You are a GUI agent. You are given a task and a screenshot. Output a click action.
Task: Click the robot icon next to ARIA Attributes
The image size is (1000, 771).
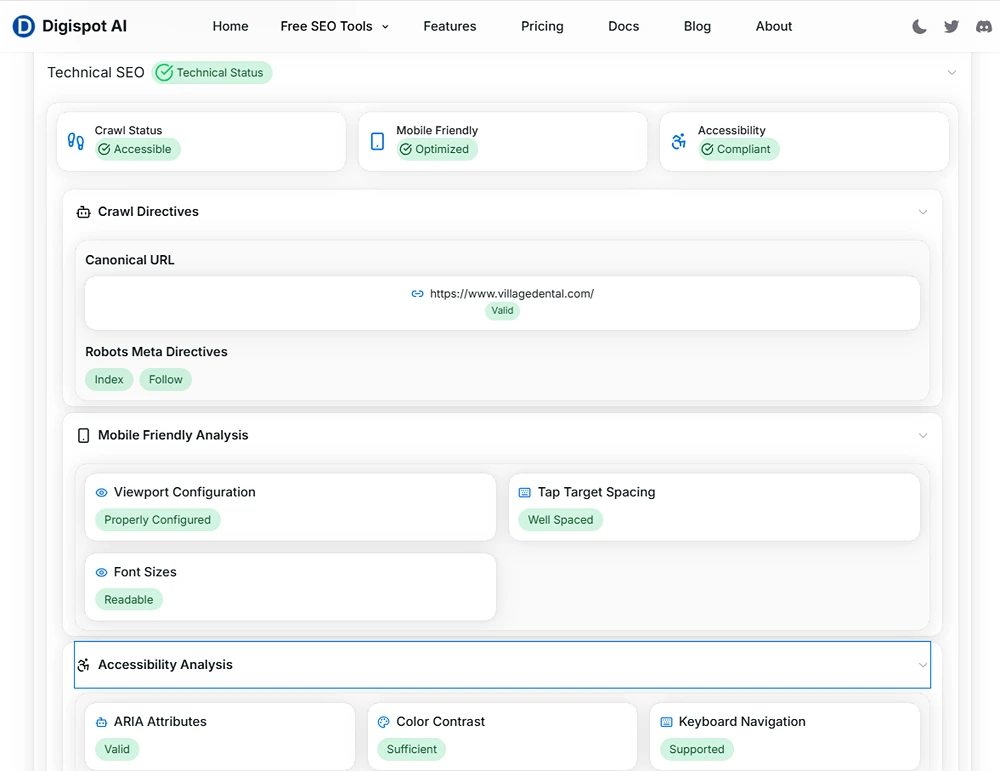pyautogui.click(x=101, y=722)
